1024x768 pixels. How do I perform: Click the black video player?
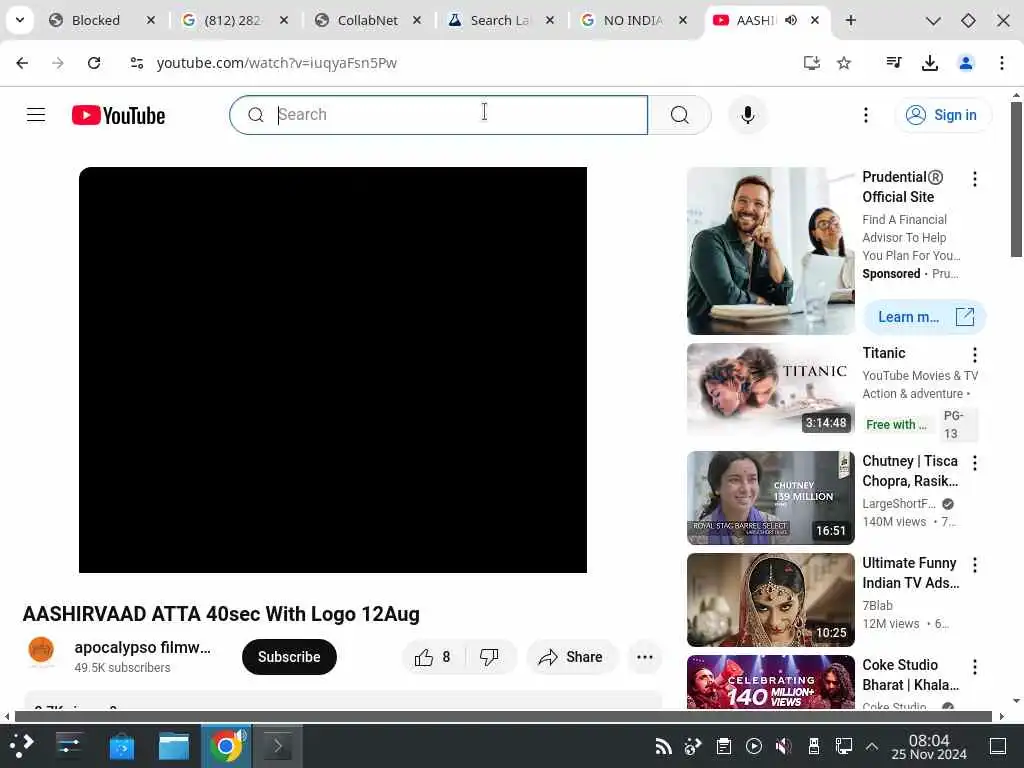[x=333, y=370]
